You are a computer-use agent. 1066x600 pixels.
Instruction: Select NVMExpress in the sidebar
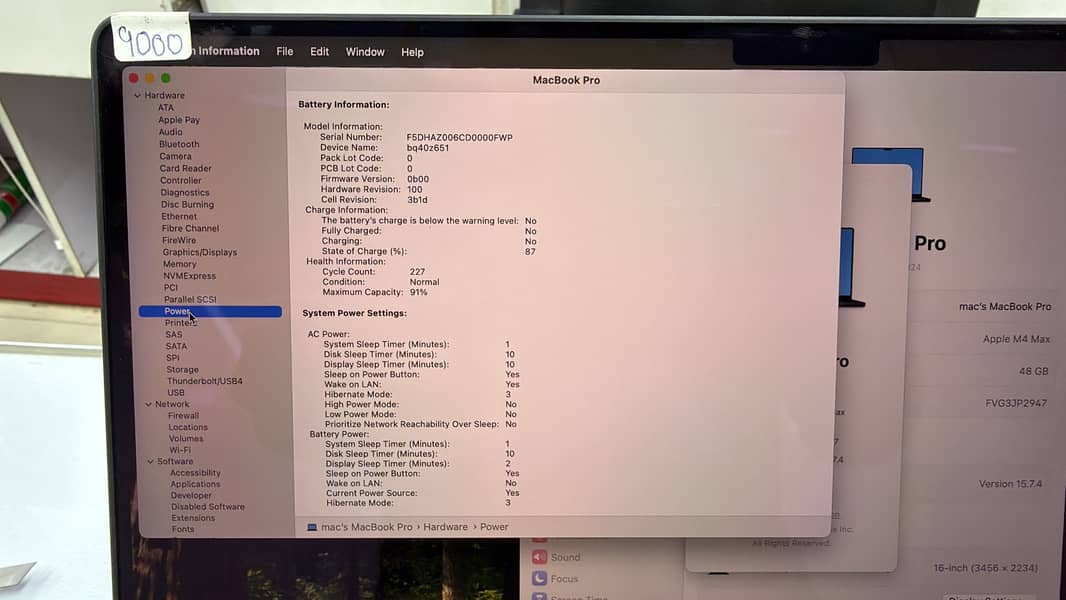(189, 276)
